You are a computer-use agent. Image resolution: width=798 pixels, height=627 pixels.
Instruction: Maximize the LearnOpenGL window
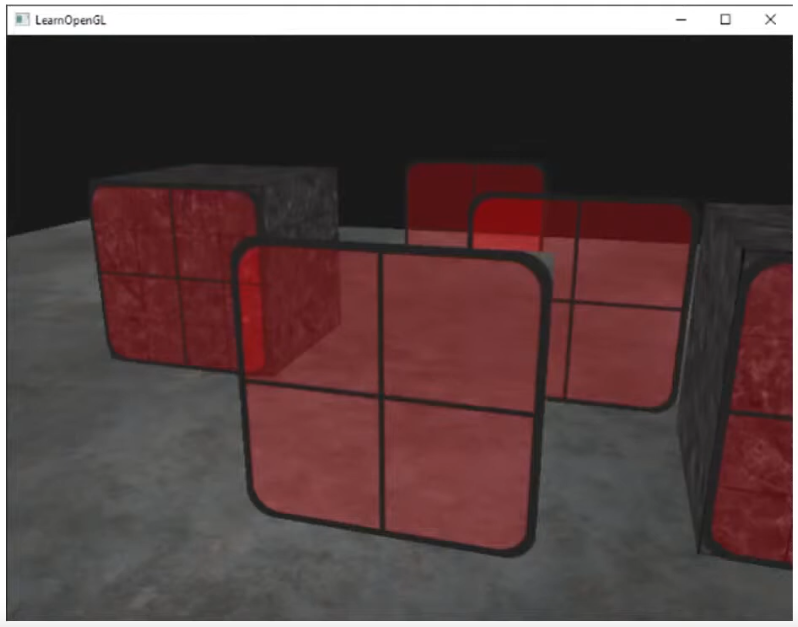(726, 19)
